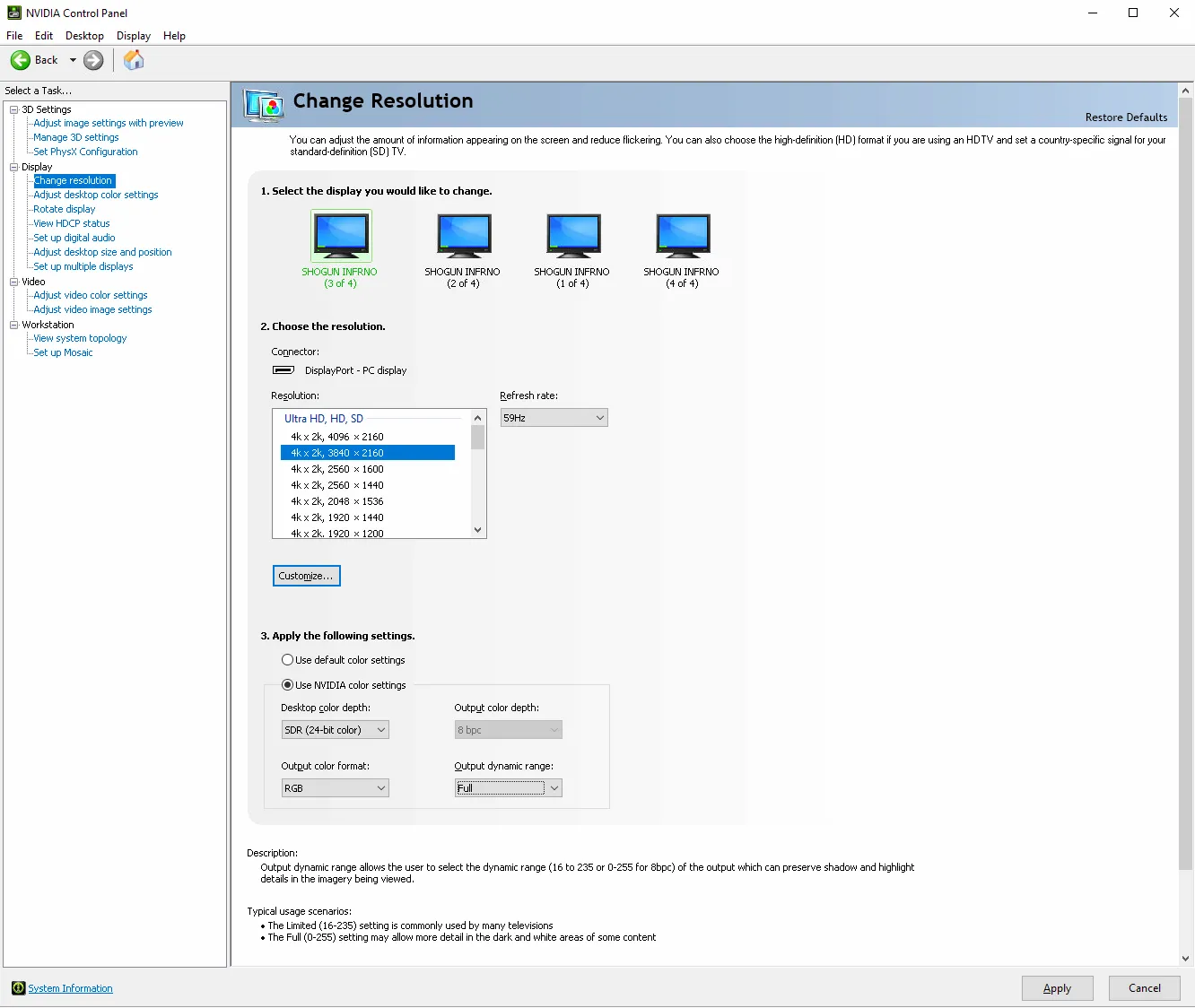
Task: Collapse the Workstation tree node
Action: pos(14,325)
